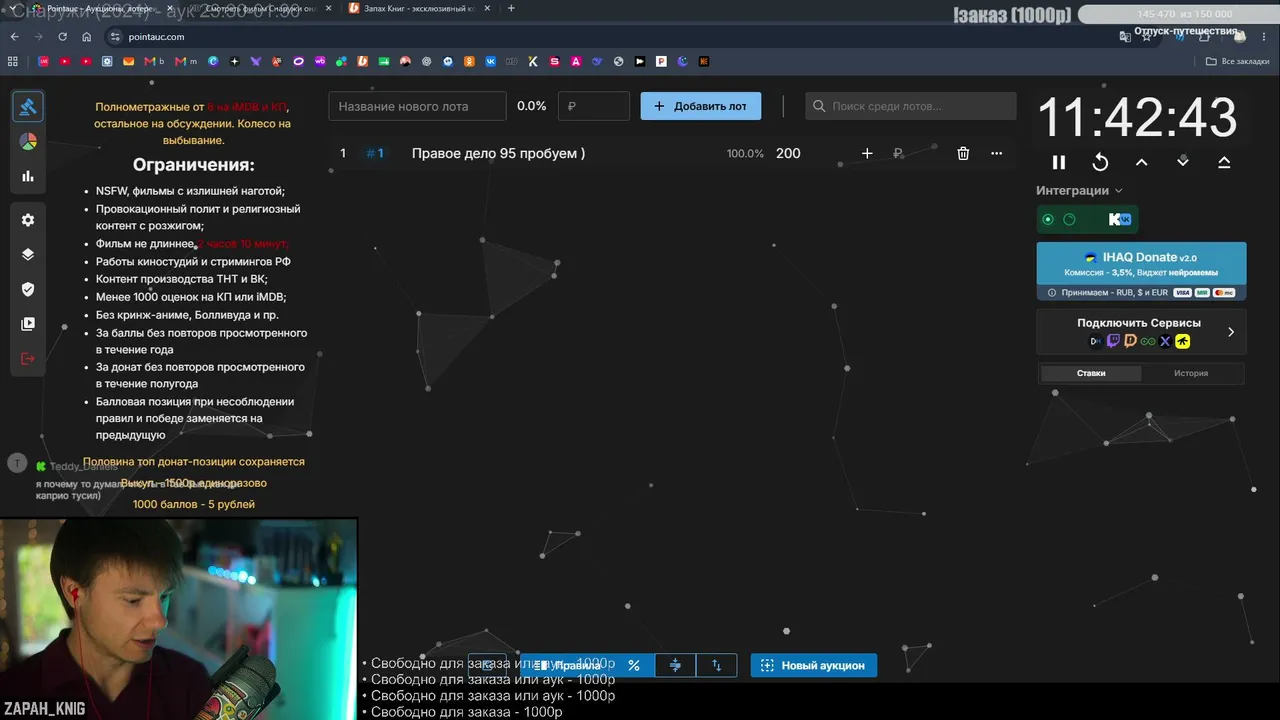
Task: Open the statistics chart sidebar page
Action: tap(28, 176)
